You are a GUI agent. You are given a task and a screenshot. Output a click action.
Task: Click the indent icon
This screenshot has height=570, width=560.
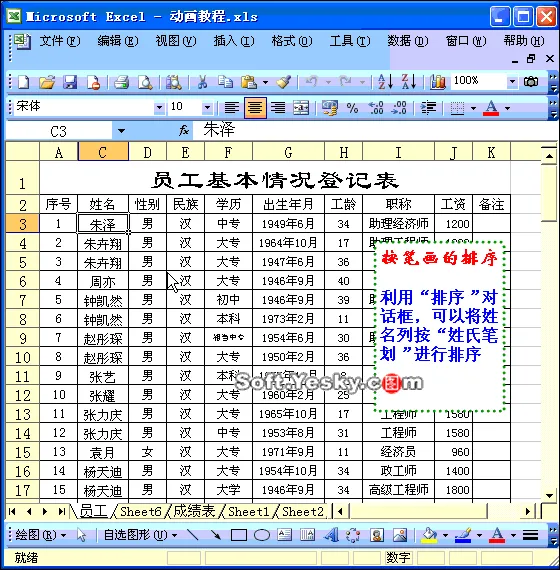coord(428,108)
